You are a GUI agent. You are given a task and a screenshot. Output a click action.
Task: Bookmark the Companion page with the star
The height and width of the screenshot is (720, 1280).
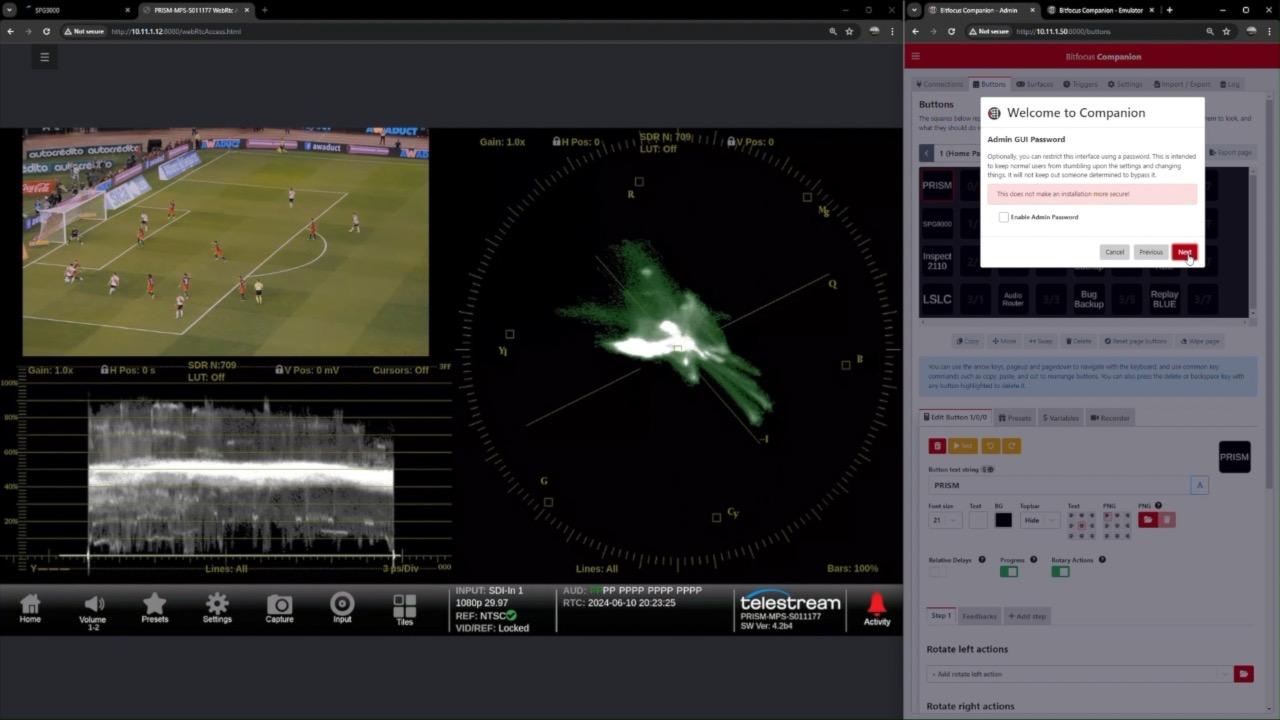pos(1226,31)
